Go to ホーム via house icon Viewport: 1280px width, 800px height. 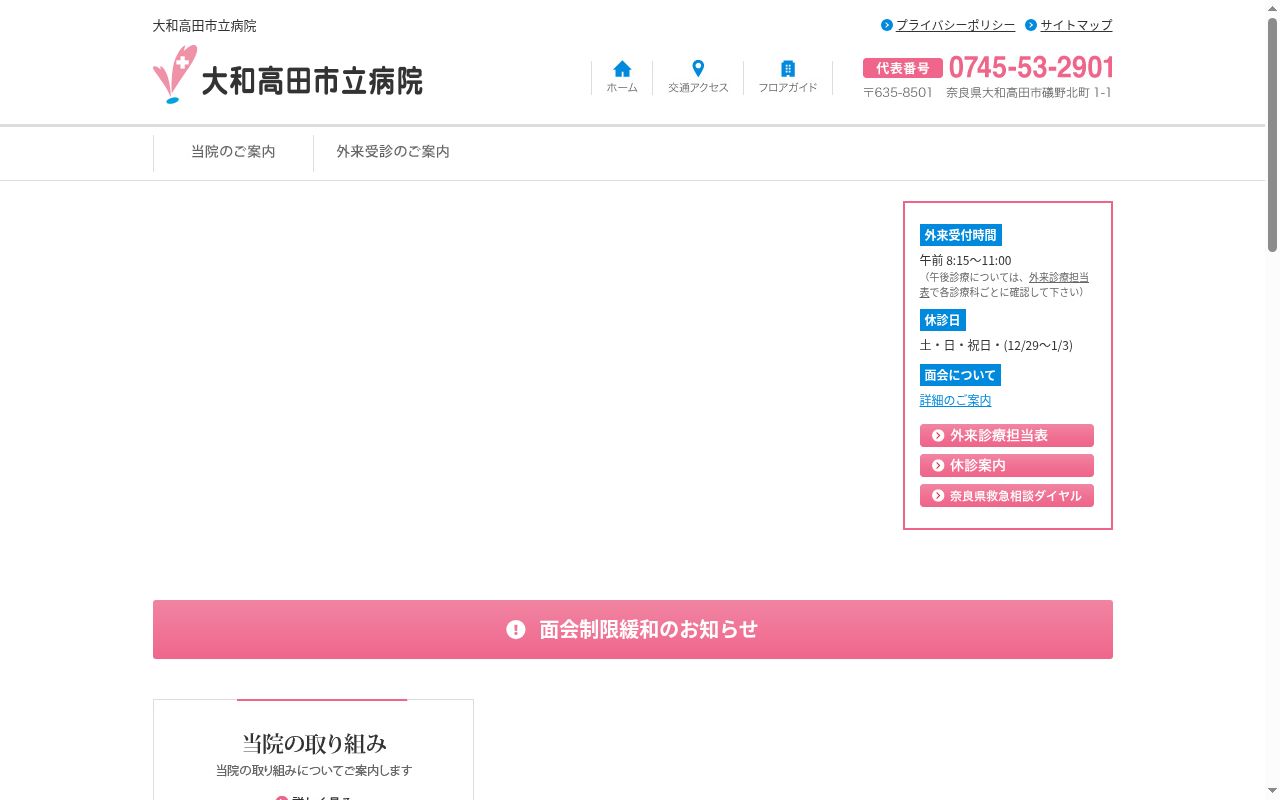coord(622,69)
